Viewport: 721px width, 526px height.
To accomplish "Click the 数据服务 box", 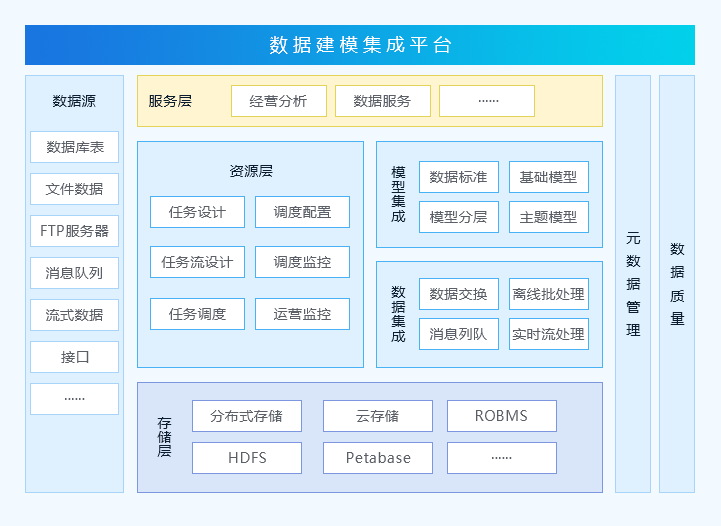I will coord(383,101).
